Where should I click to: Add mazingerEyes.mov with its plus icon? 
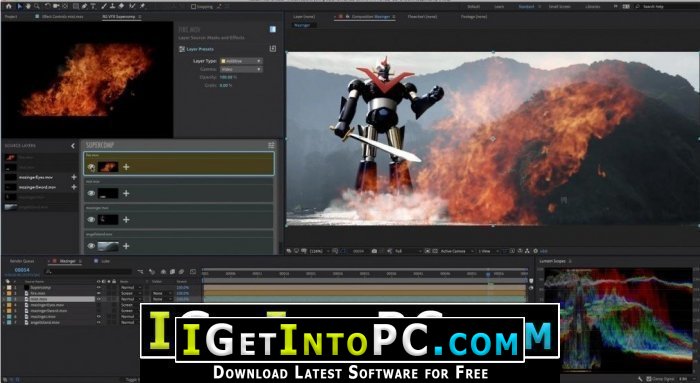point(74,177)
